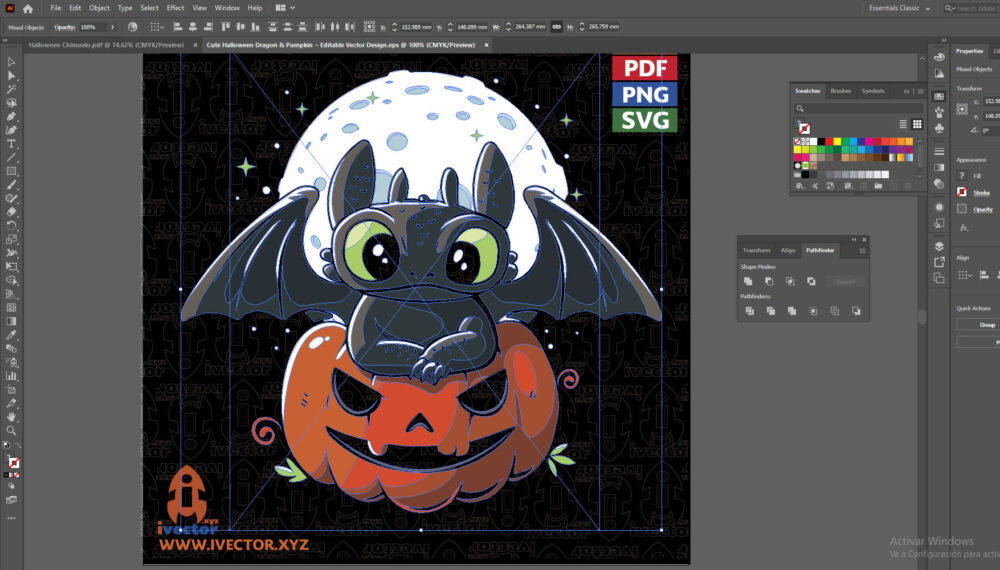
Task: Select the Eraser tool
Action: pyautogui.click(x=11, y=212)
